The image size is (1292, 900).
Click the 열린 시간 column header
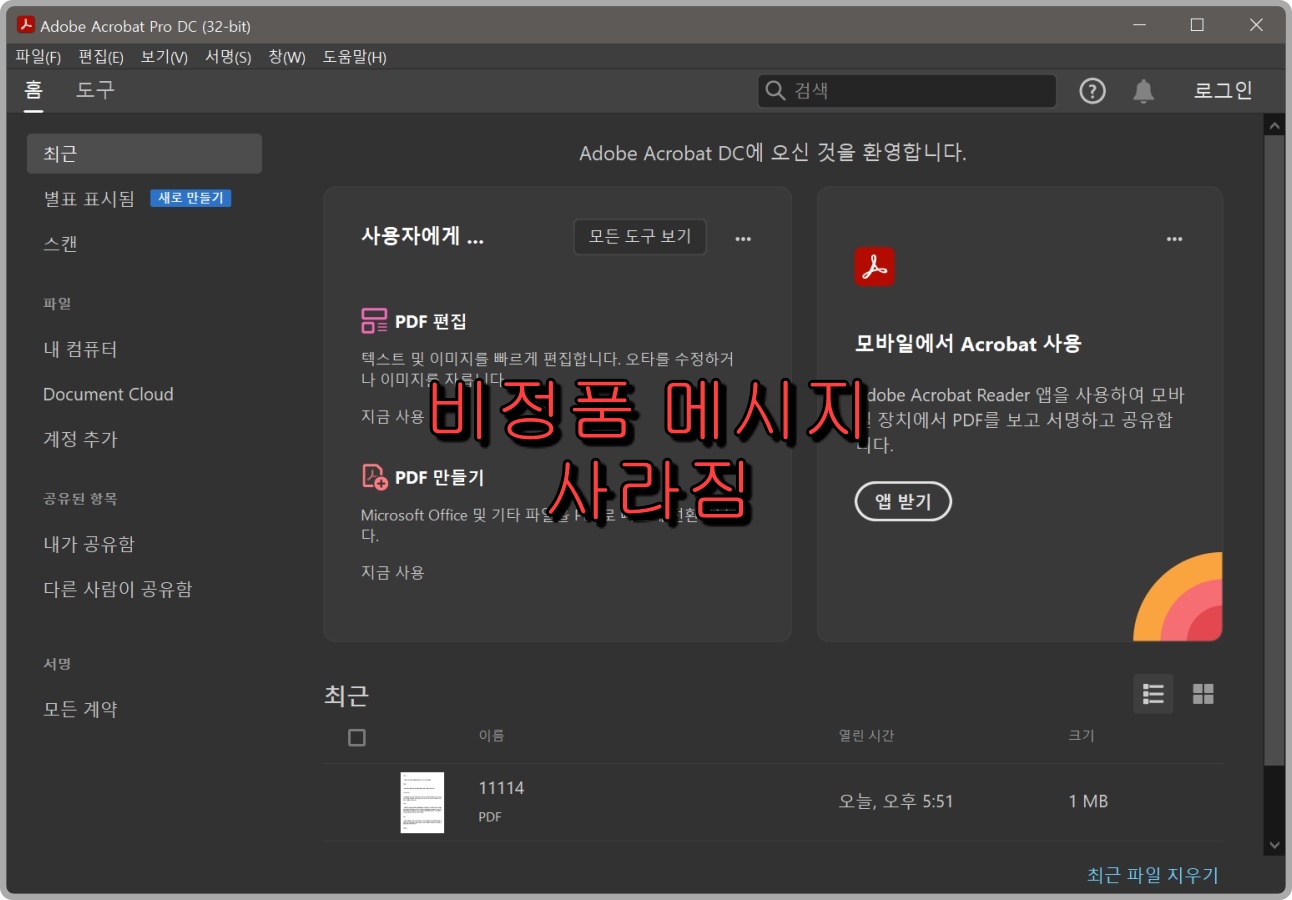[866, 736]
